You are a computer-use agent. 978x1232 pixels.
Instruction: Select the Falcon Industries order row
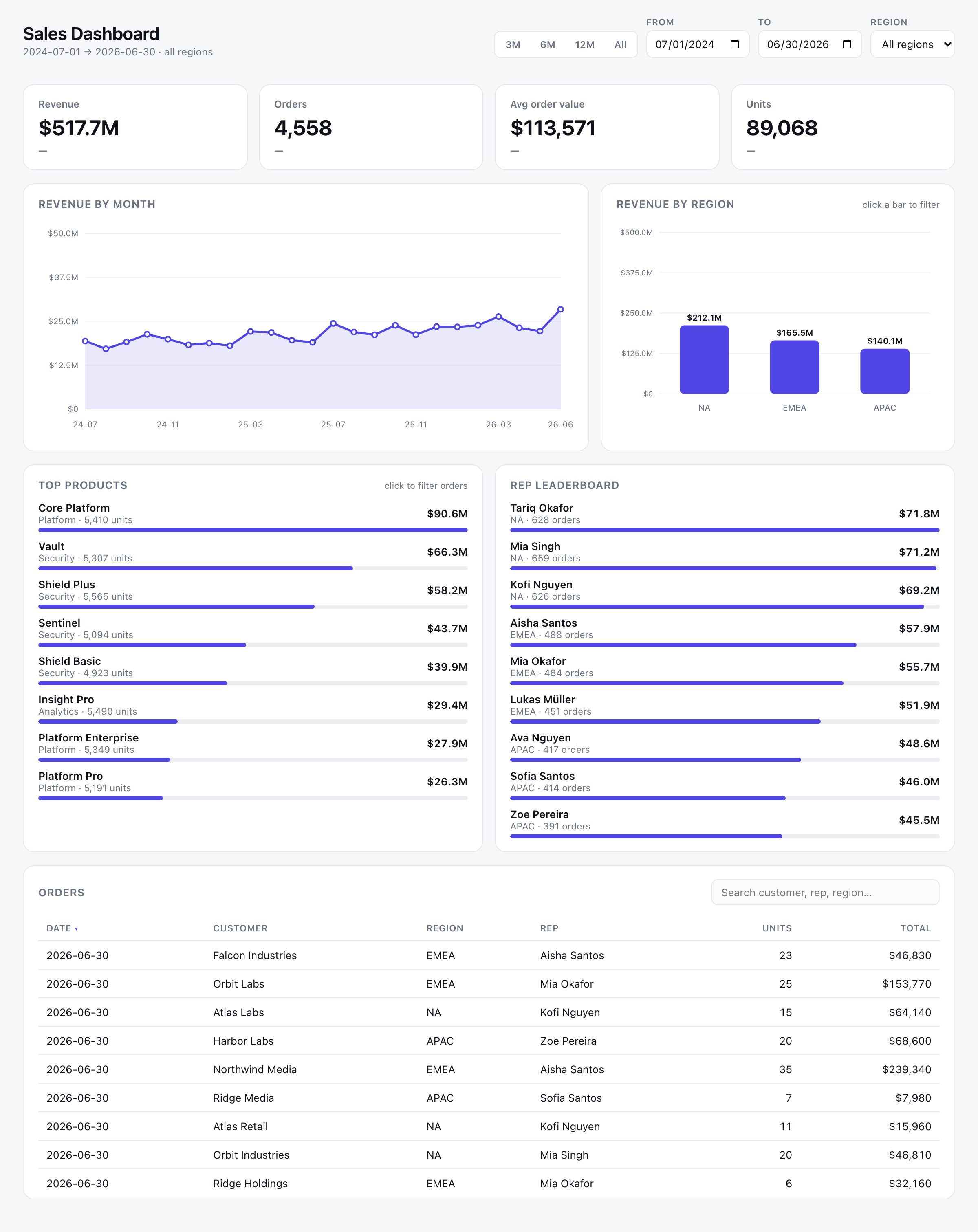pos(489,955)
